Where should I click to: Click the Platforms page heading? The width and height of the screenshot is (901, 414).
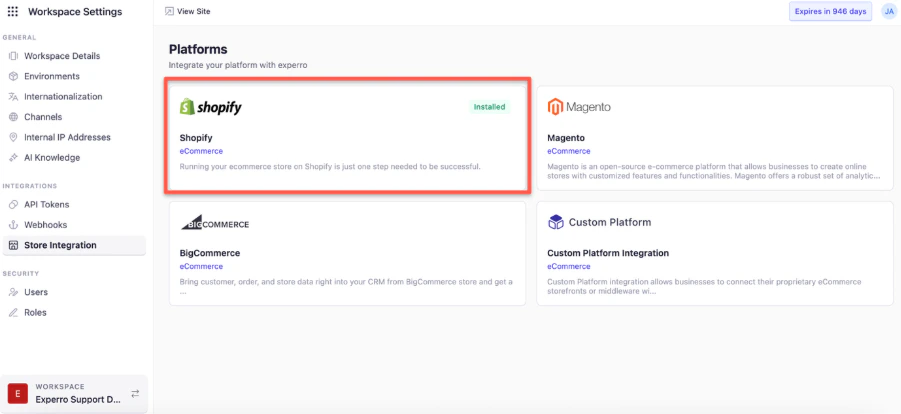point(198,49)
